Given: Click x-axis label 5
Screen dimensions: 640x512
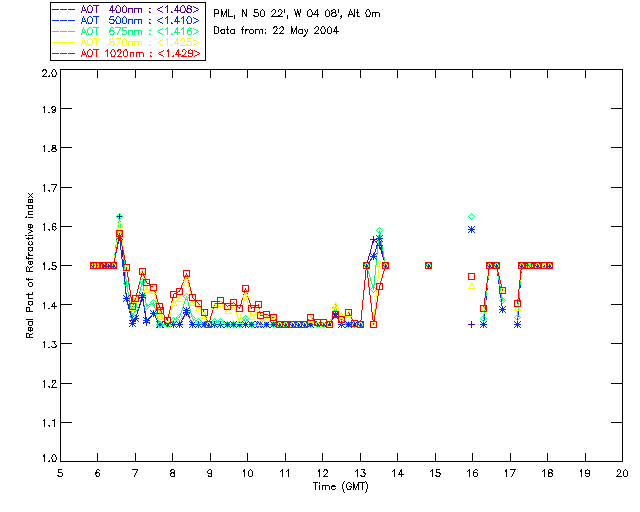Looking at the screenshot, I should pos(60,473).
